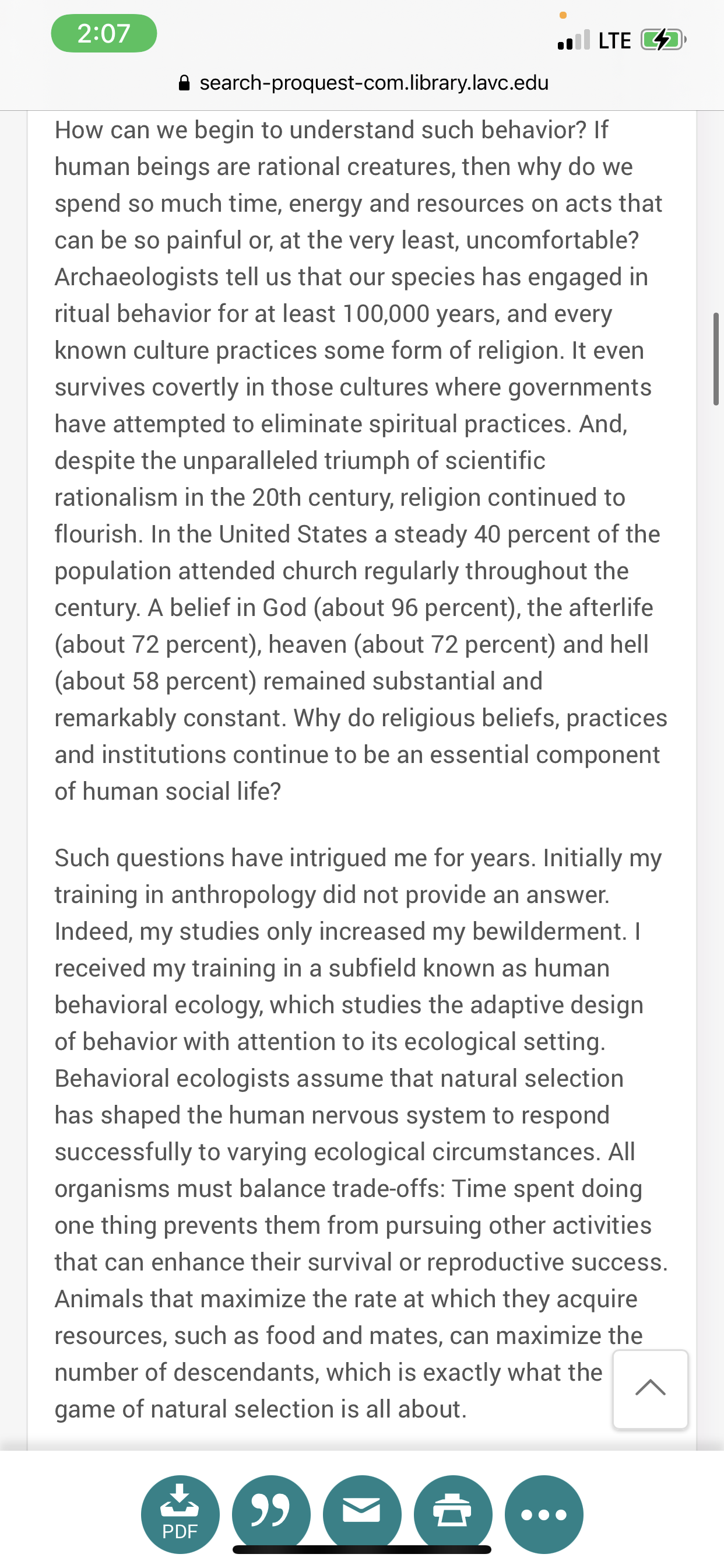
Task: Tap the paragraph starting "How can we begin"
Action: pos(359,460)
